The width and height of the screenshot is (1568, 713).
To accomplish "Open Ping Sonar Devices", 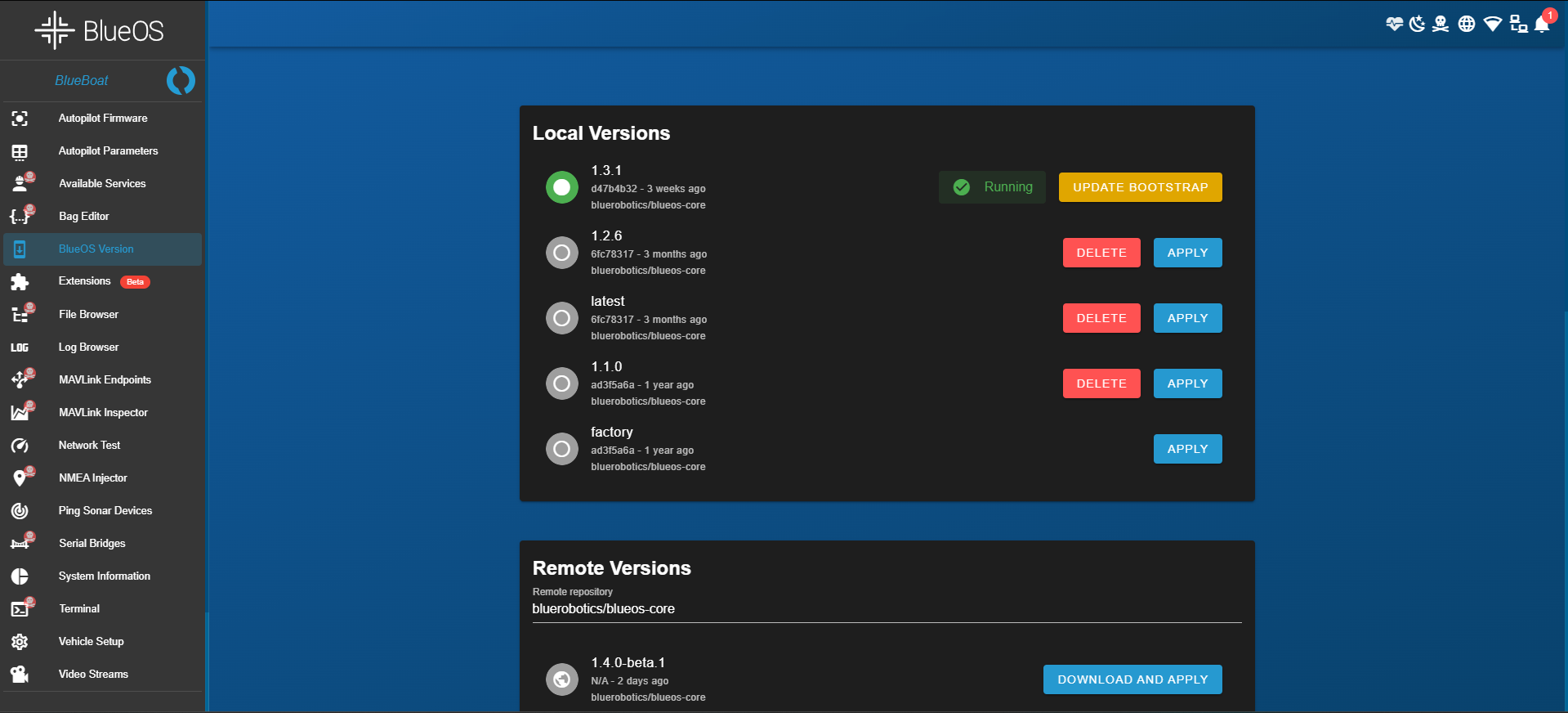I will click(x=103, y=511).
